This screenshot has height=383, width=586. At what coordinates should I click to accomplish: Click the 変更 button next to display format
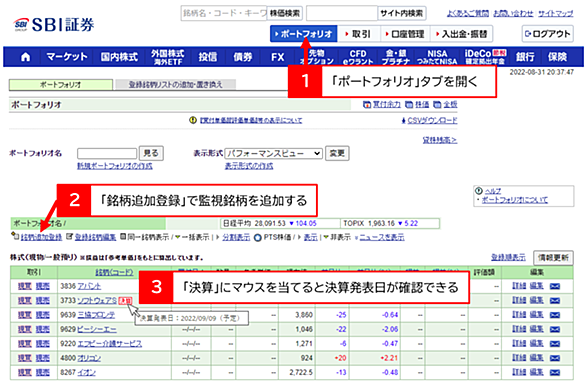pos(337,153)
